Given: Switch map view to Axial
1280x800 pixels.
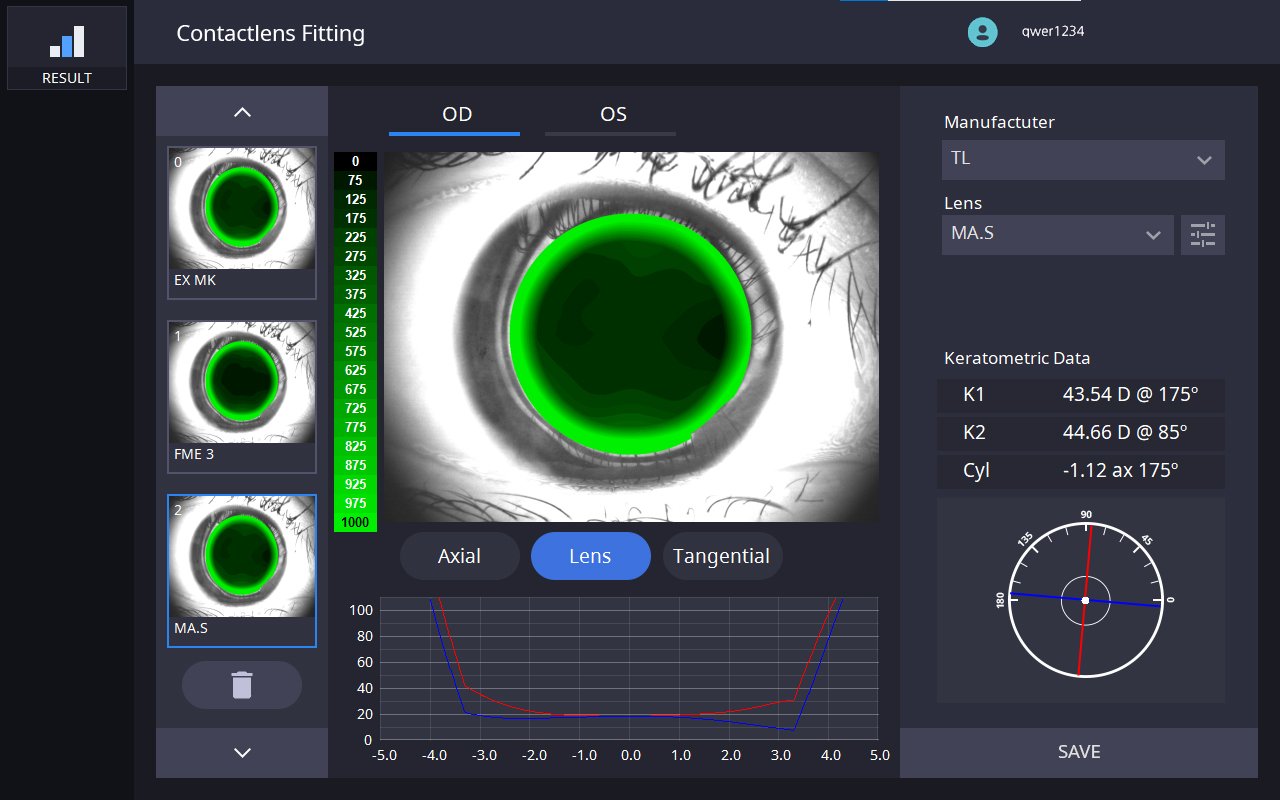Looking at the screenshot, I should coord(460,556).
